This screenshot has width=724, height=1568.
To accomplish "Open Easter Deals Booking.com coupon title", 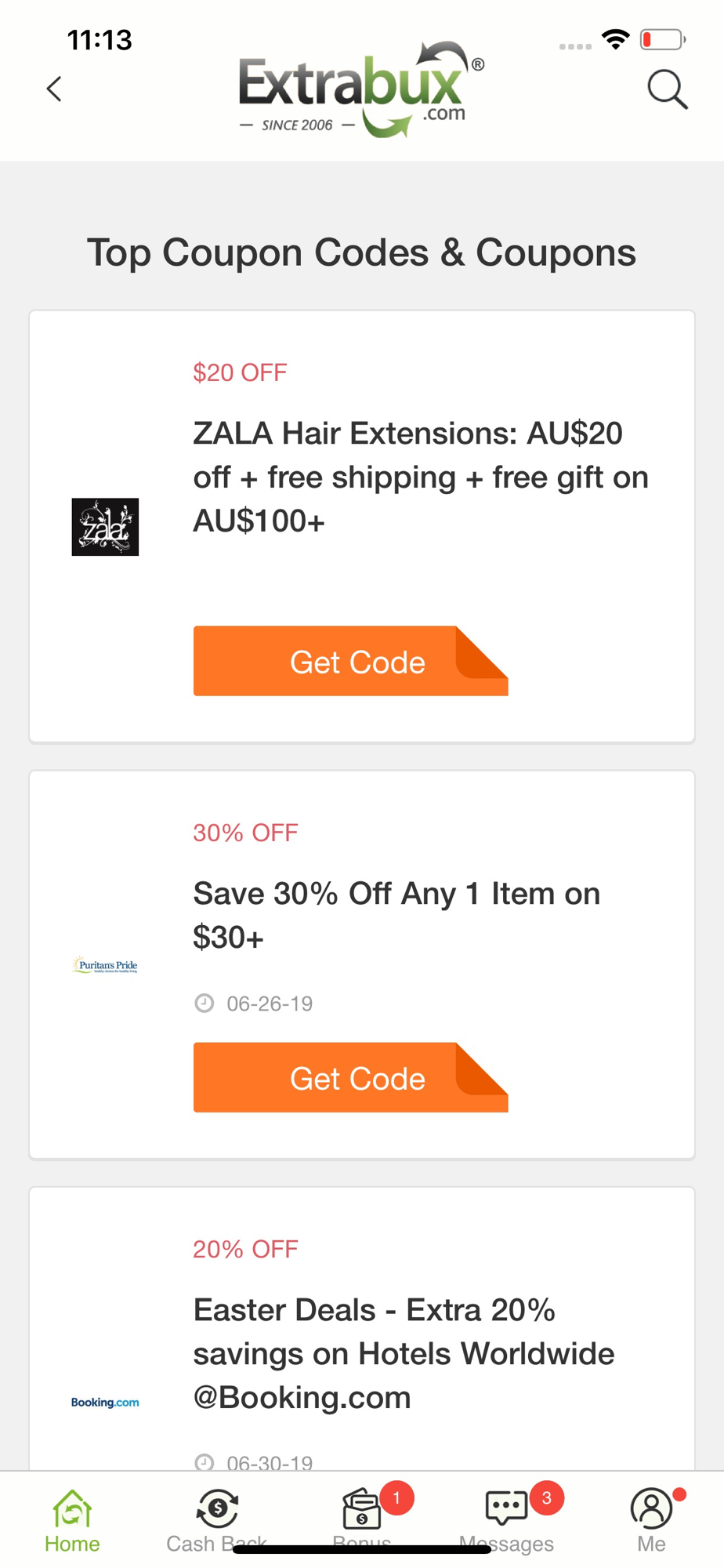I will tap(404, 1353).
